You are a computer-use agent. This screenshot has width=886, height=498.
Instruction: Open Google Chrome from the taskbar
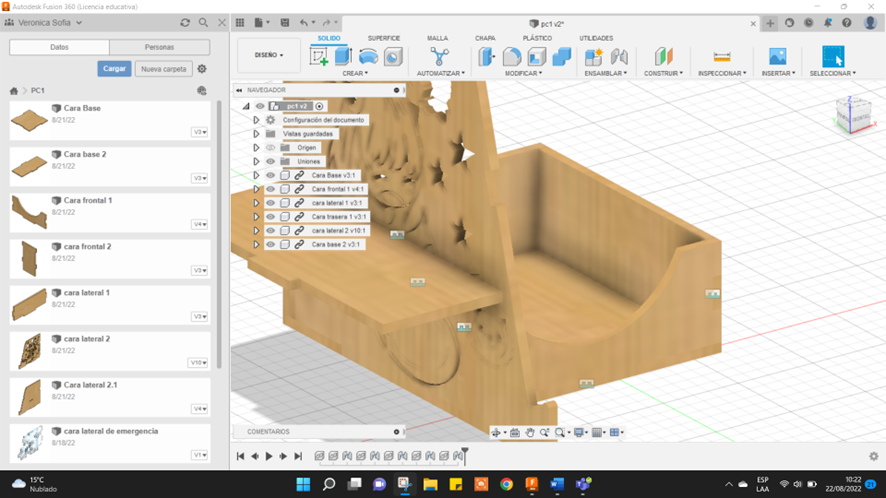click(506, 484)
